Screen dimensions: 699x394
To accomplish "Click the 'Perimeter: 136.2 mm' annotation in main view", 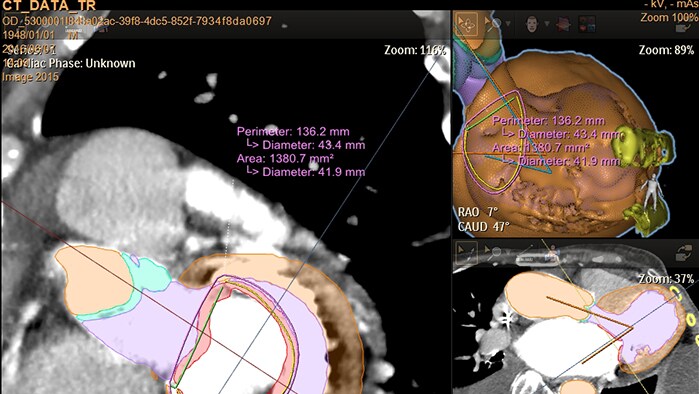I will [293, 131].
